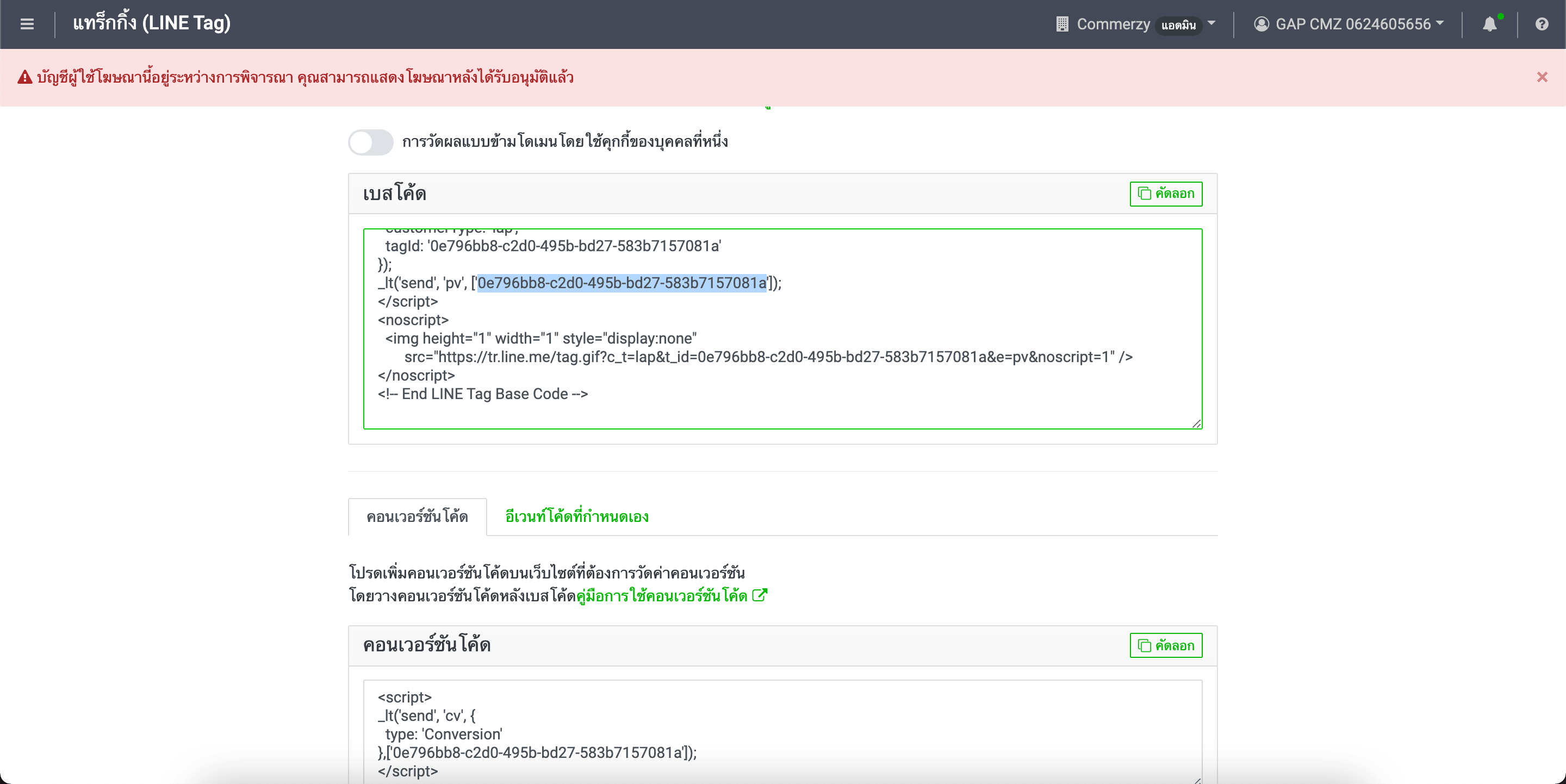Click inside the base code text area

[782, 329]
